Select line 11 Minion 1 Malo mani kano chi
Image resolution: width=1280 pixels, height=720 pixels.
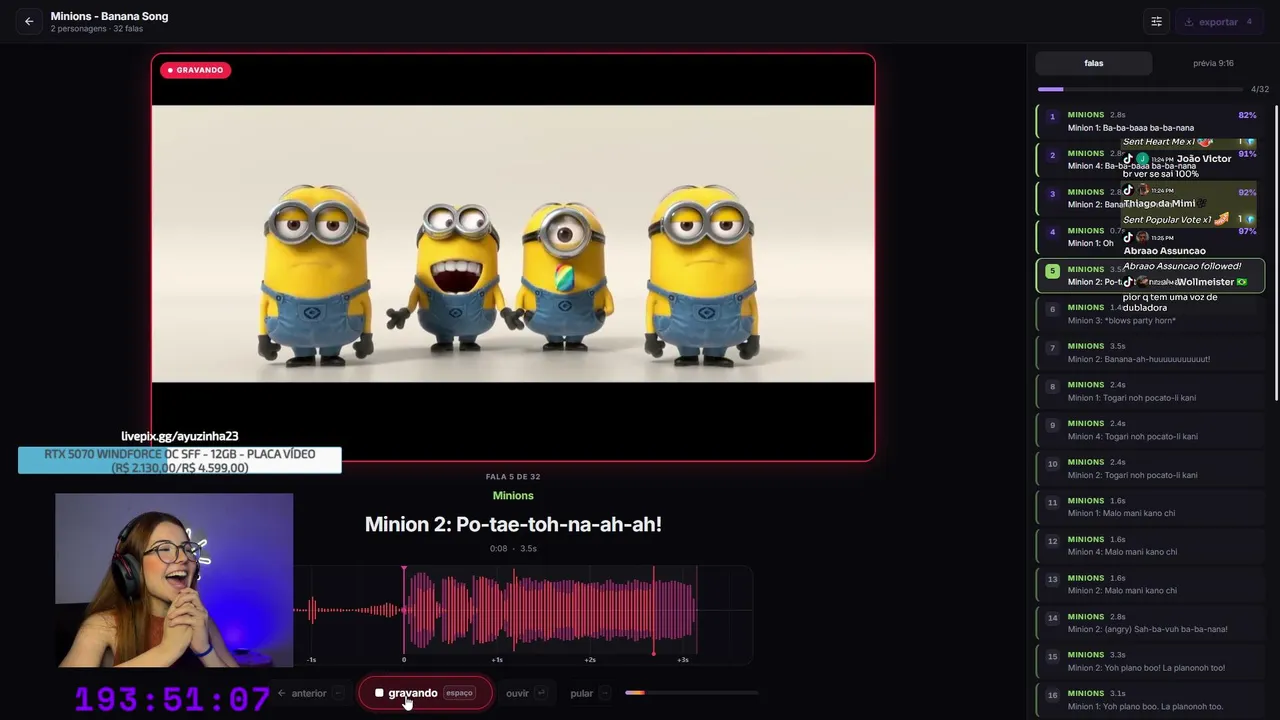point(1151,507)
